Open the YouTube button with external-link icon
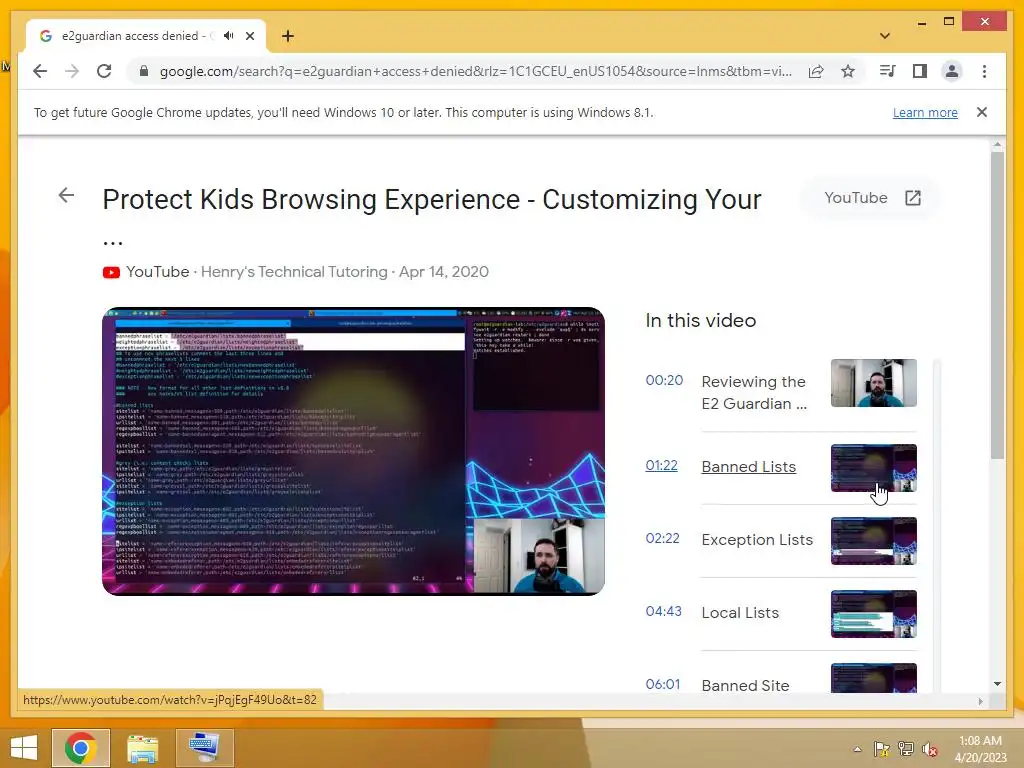1024x768 pixels. point(871,198)
